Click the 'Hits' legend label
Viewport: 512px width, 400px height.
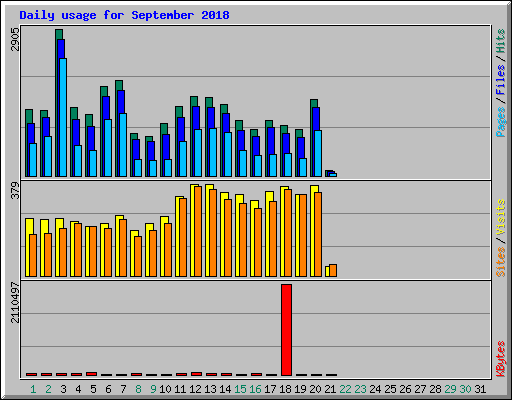click(501, 41)
